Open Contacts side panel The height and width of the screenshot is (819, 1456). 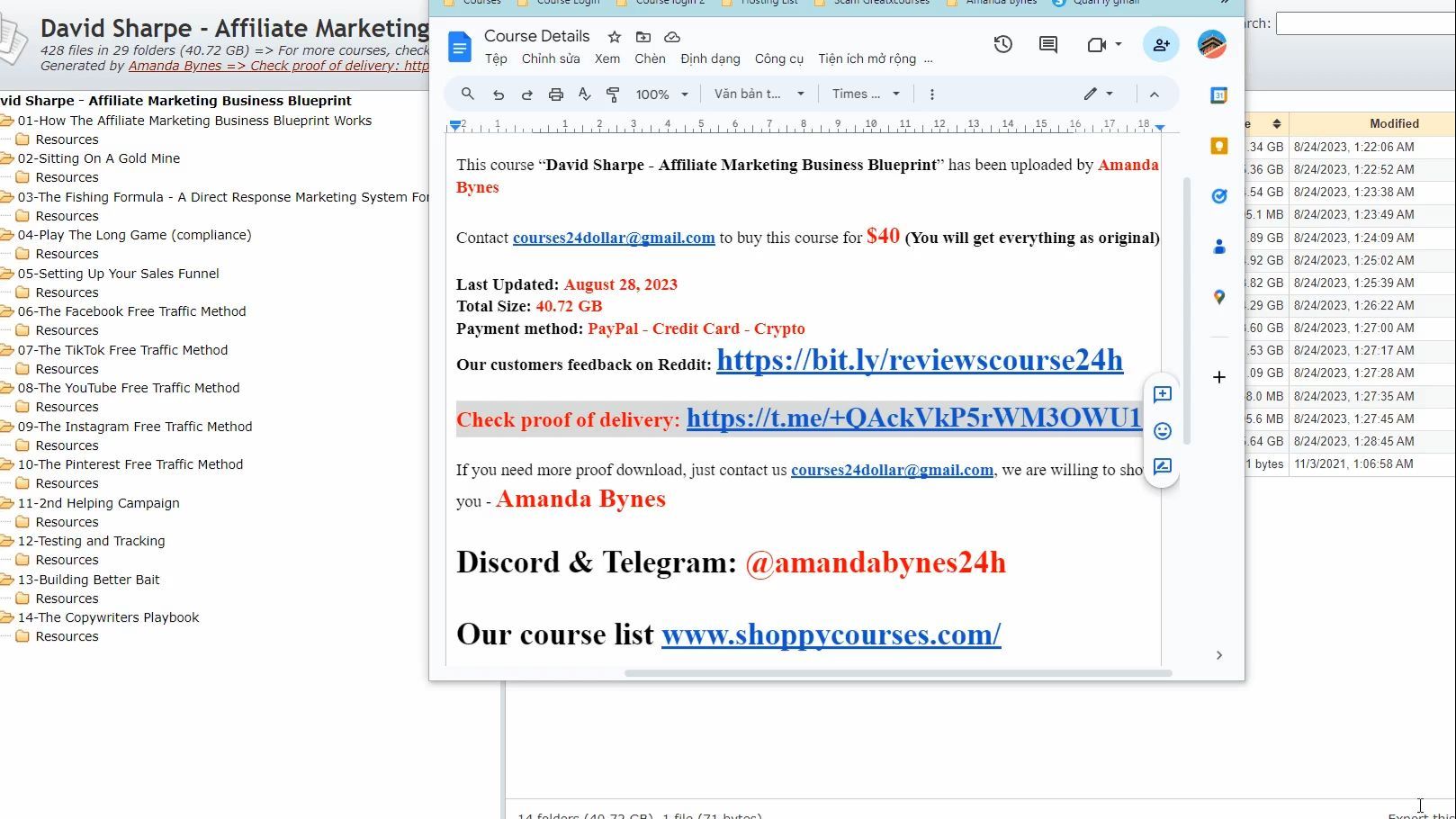pyautogui.click(x=1219, y=247)
